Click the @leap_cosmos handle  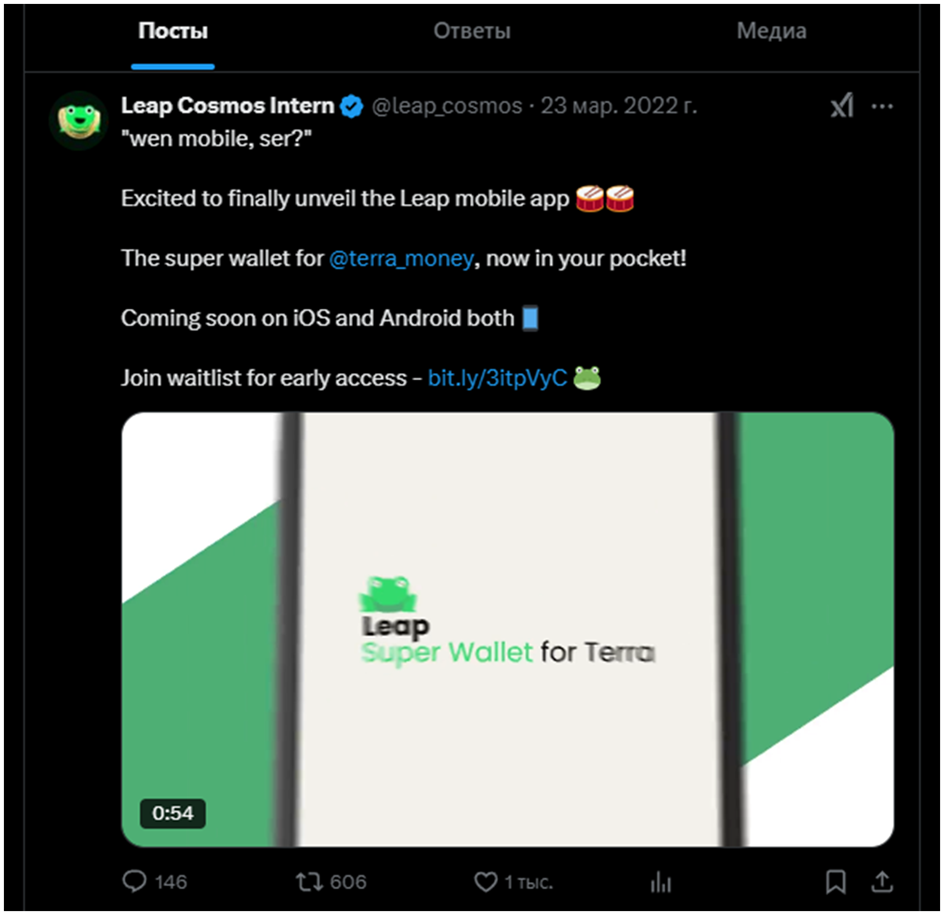point(447,106)
